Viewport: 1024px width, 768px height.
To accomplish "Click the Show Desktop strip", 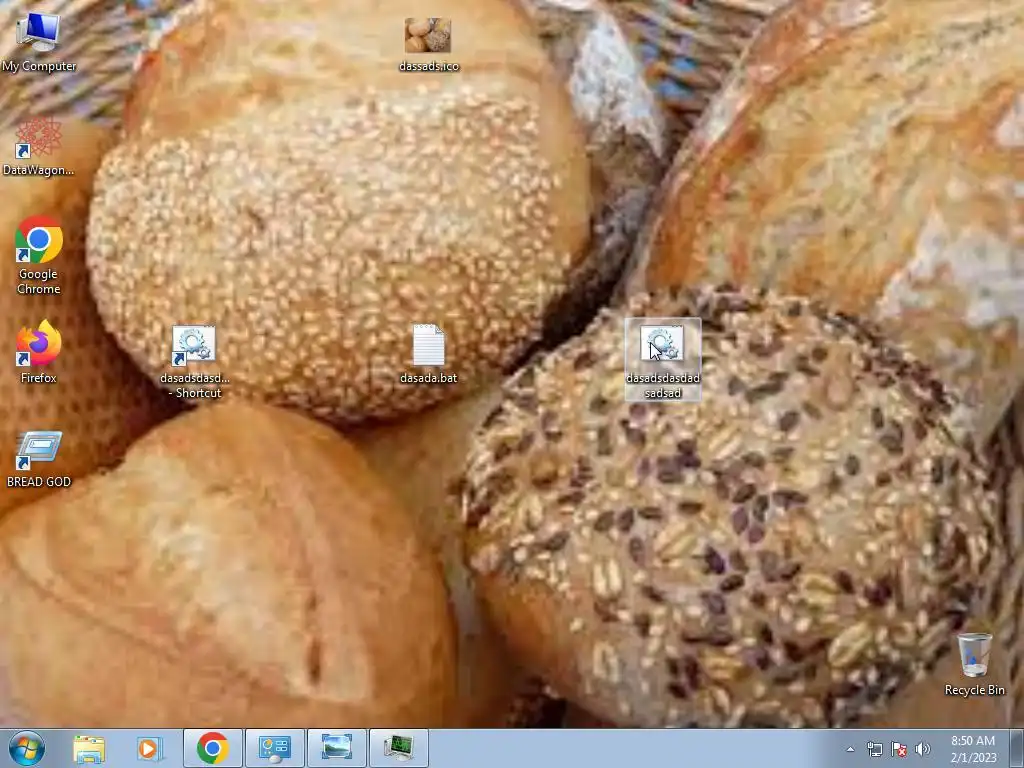I will 1016,749.
